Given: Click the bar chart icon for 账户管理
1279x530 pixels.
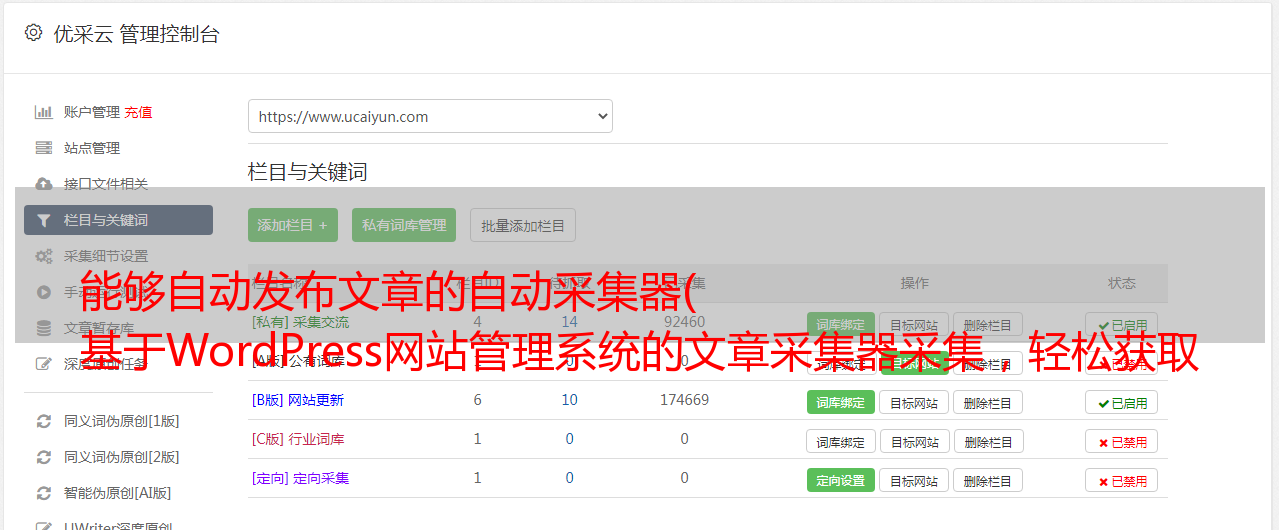Looking at the screenshot, I should 44,112.
